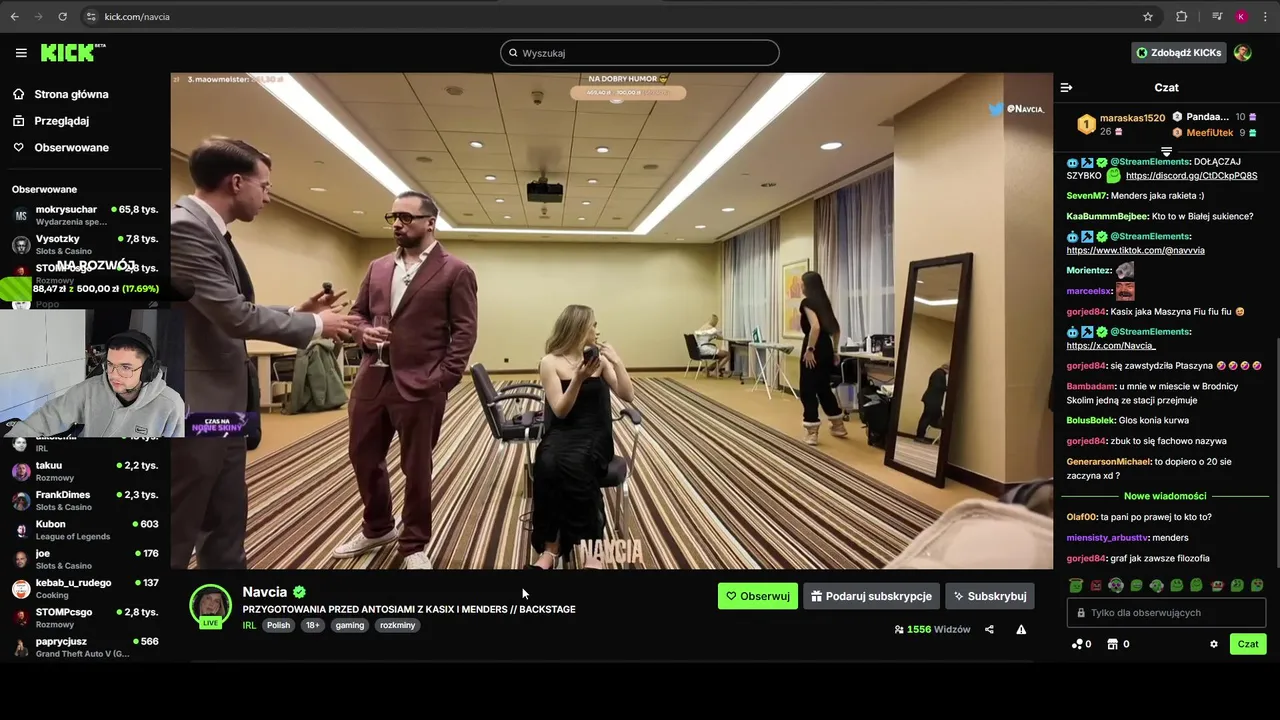Viewport: 1280px width, 720px height.
Task: Click the share stream icon
Action: point(989,629)
